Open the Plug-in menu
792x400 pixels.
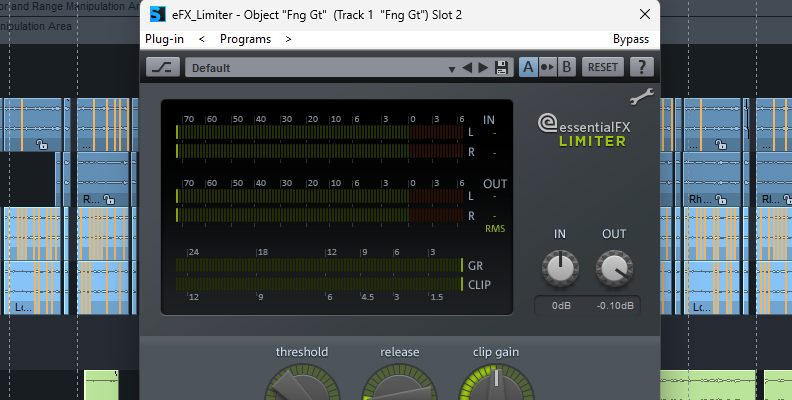point(163,39)
